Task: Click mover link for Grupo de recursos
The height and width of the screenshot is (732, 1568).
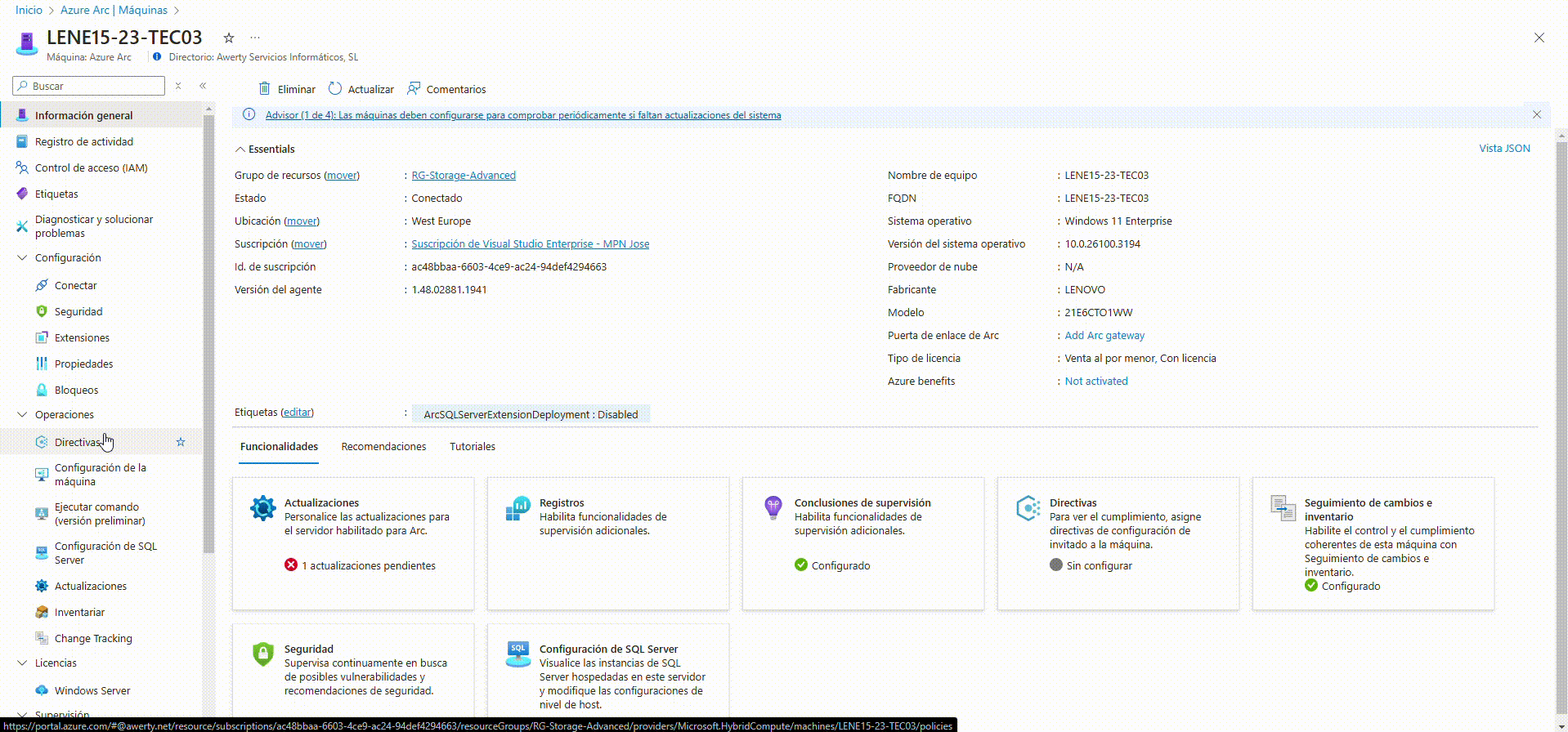Action: tap(342, 176)
